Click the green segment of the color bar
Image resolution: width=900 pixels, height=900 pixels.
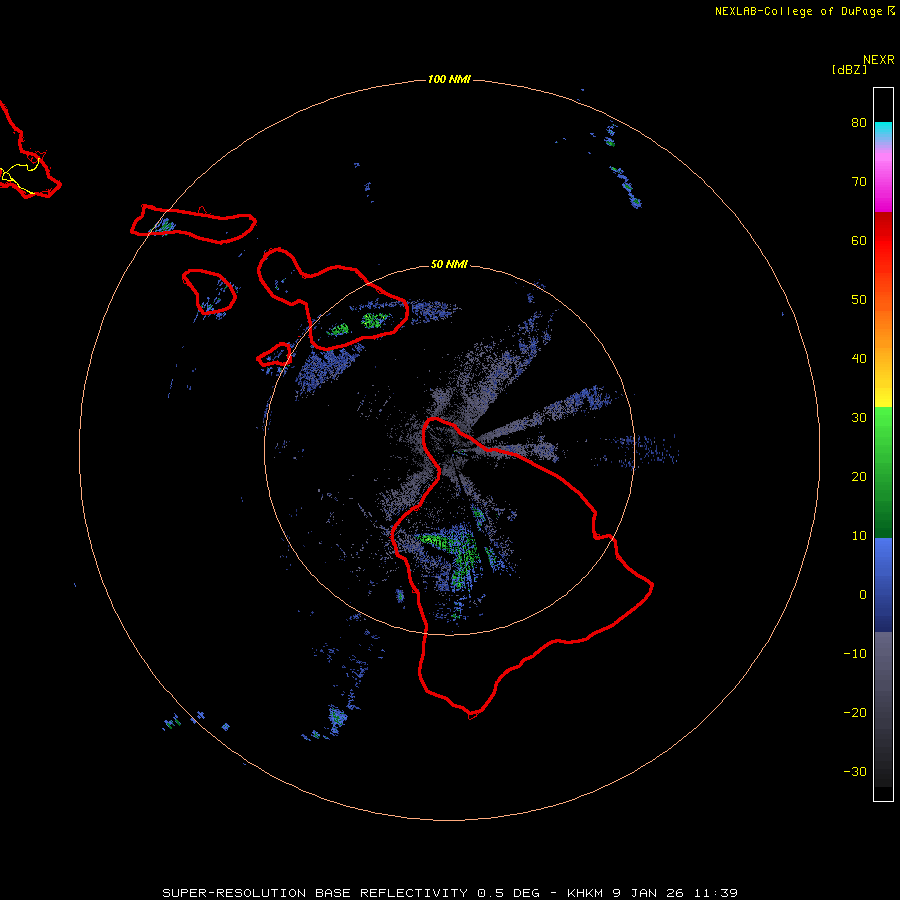(883, 472)
